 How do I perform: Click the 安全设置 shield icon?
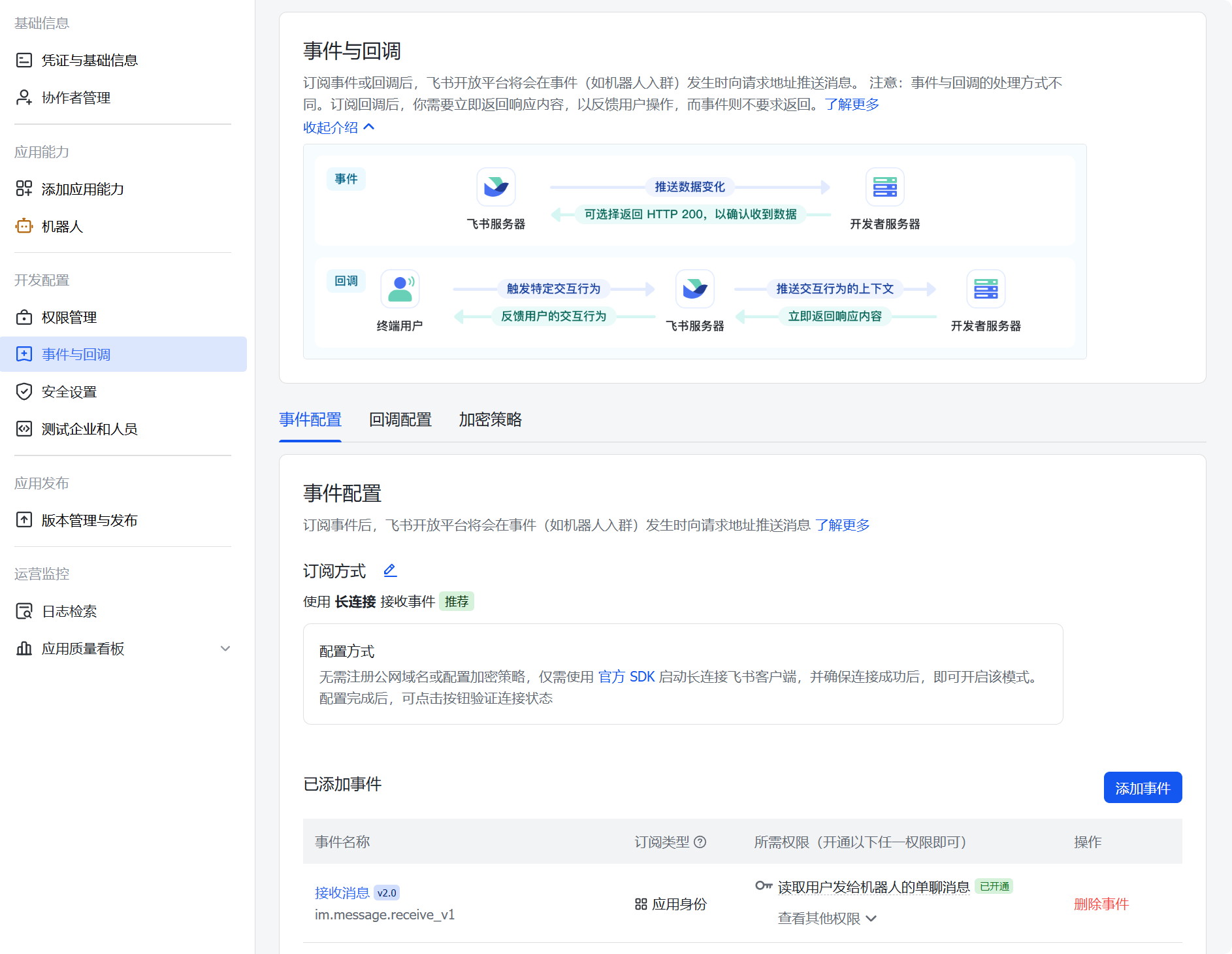[24, 391]
